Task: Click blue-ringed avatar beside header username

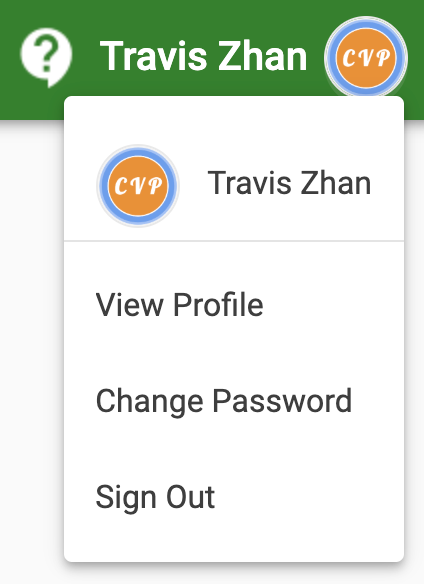Action: click(x=366, y=58)
